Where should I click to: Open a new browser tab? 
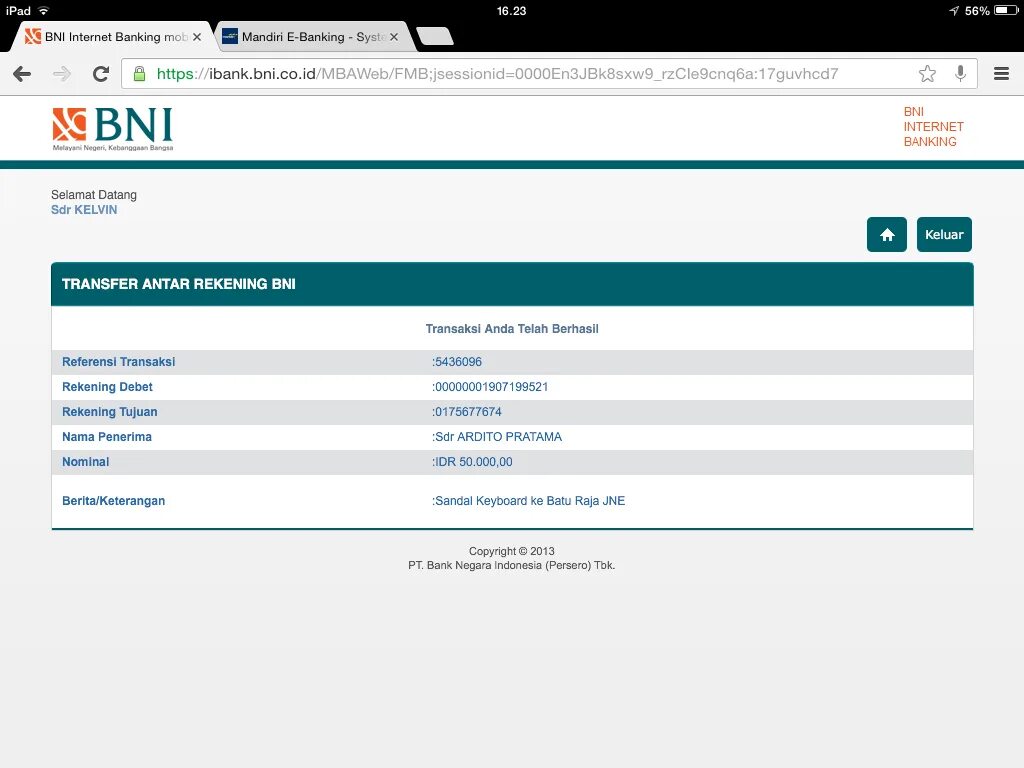[435, 37]
